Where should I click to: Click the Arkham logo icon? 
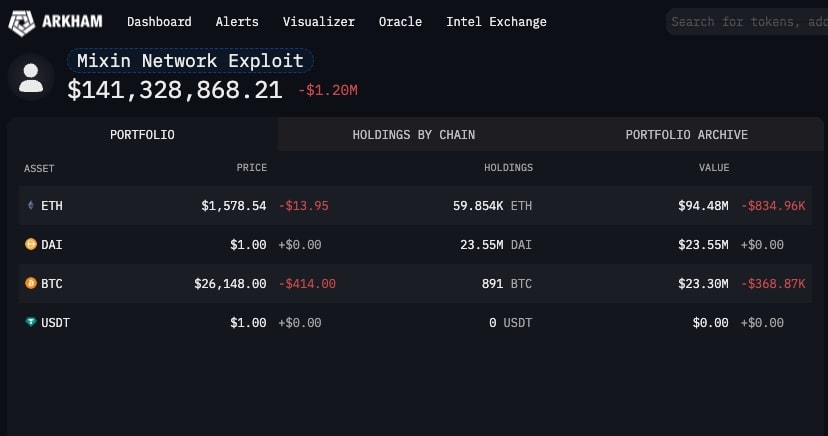[23, 21]
